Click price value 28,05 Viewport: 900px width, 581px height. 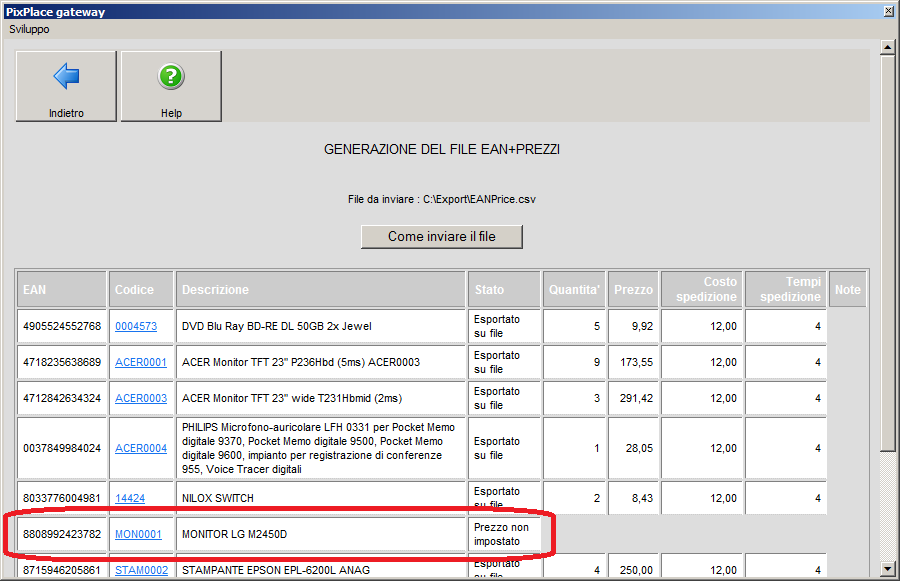tap(639, 448)
